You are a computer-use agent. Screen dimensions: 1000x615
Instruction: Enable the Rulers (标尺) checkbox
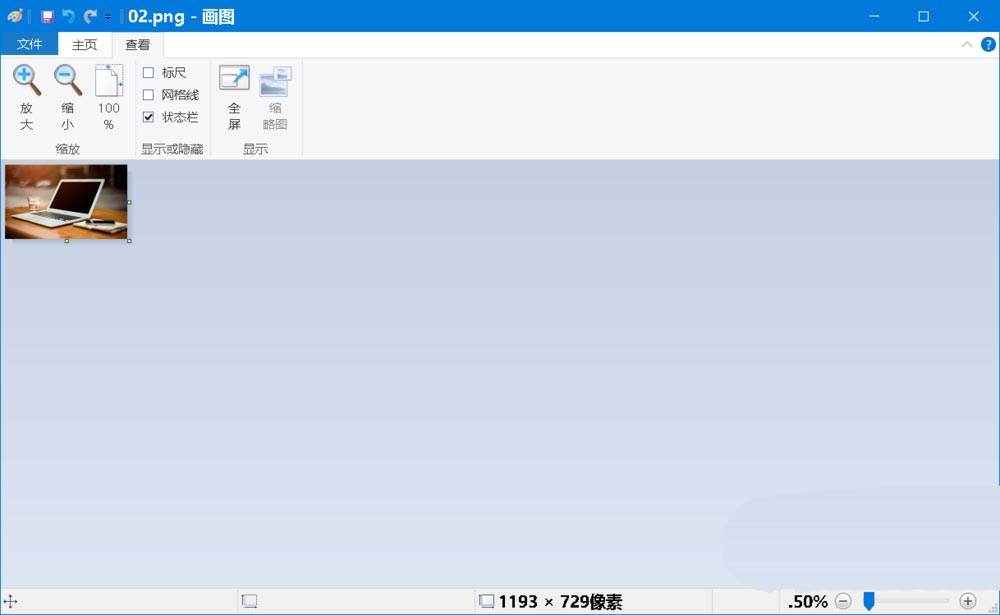pyautogui.click(x=148, y=73)
